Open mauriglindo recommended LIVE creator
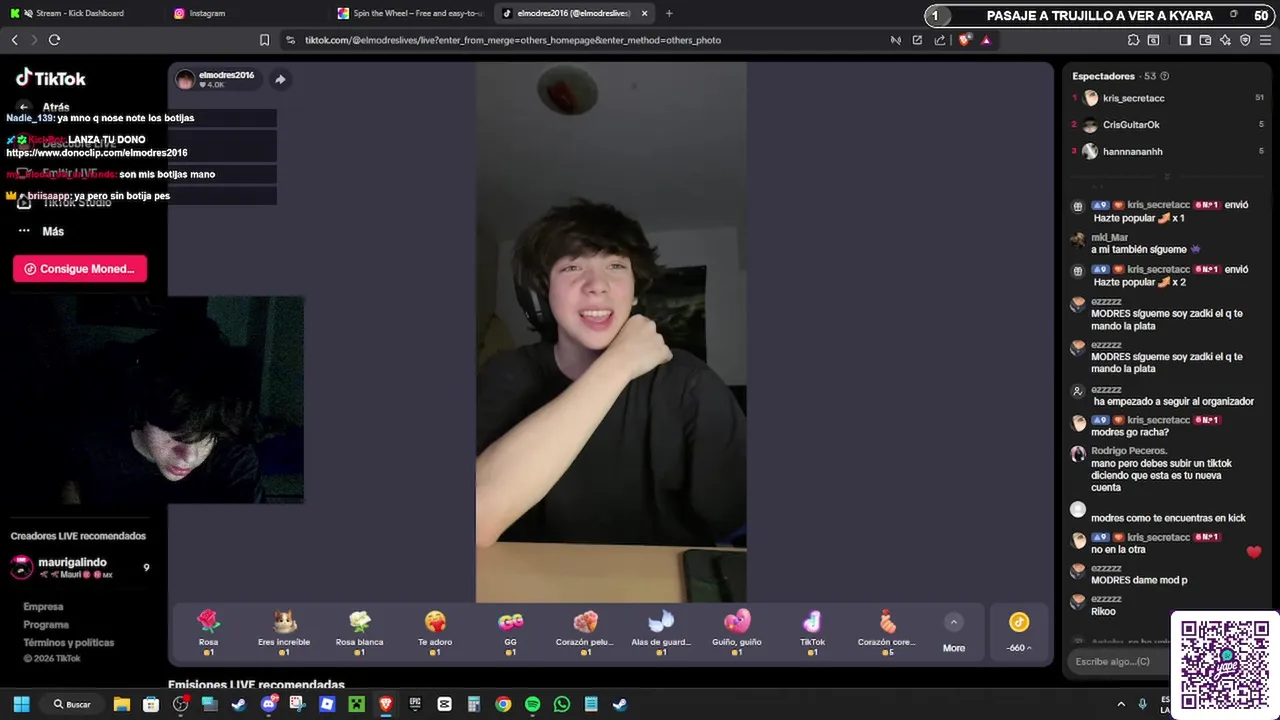The height and width of the screenshot is (720, 1280). coord(80,567)
